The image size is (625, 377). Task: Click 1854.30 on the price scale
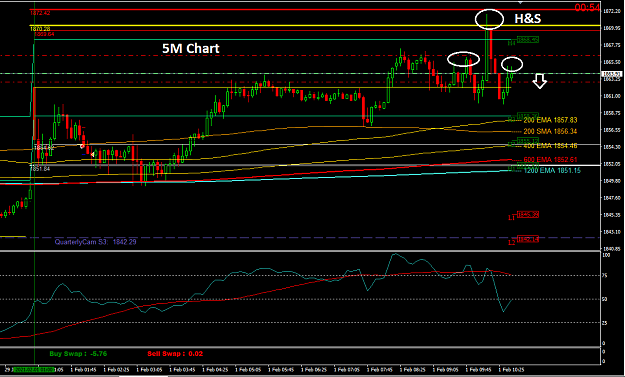(611, 147)
